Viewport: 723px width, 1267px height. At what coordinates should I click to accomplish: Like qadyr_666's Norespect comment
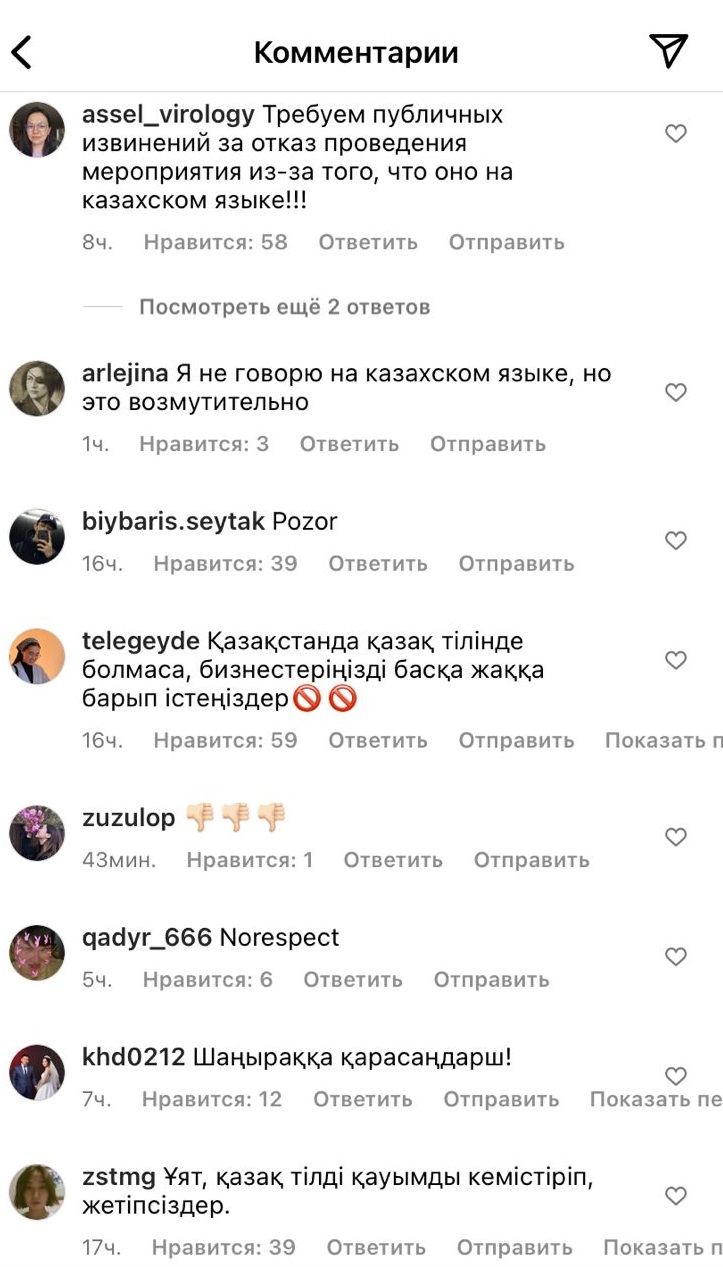tap(676, 957)
